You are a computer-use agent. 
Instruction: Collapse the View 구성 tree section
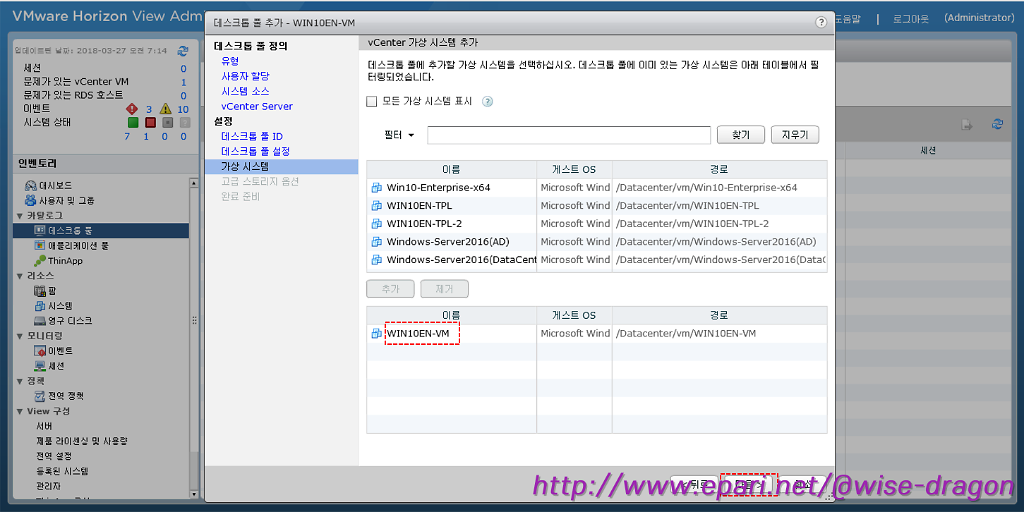20,411
